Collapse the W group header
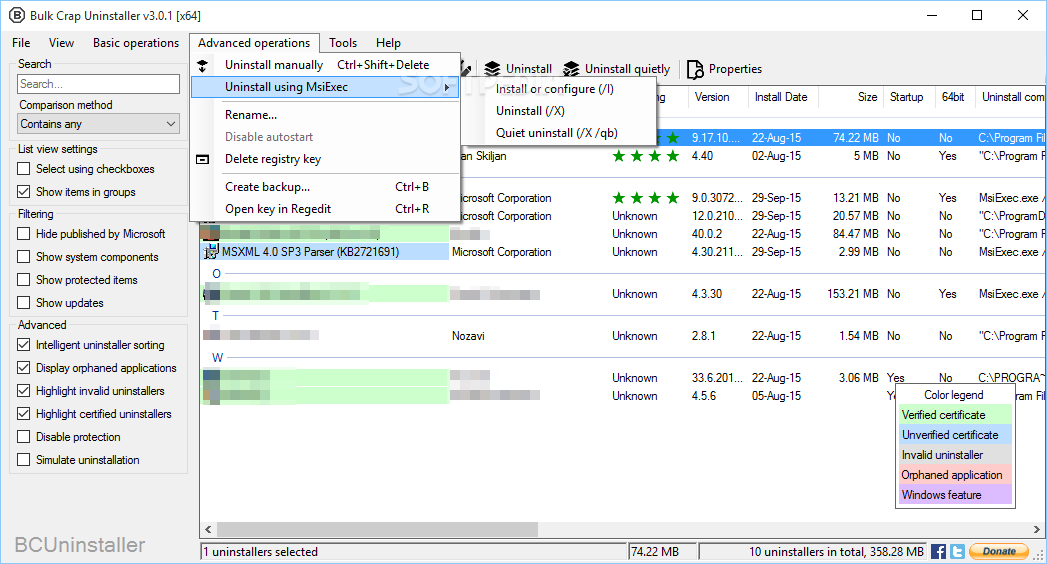 click(x=217, y=358)
